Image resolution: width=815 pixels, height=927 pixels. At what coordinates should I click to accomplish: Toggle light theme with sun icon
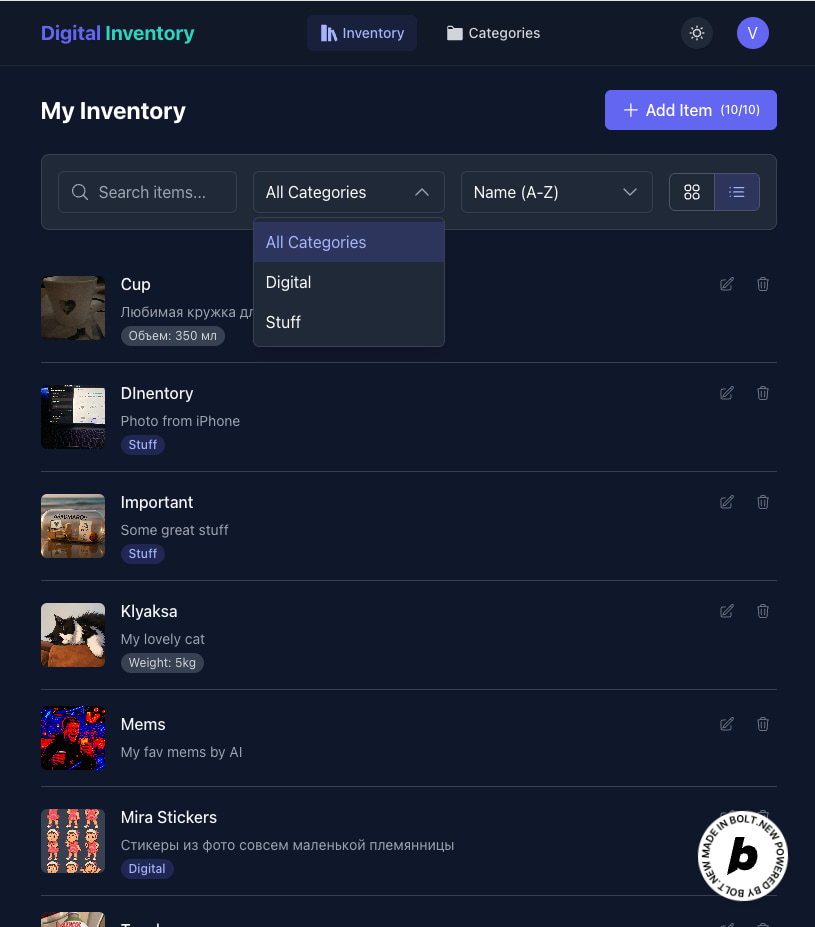[x=697, y=33]
